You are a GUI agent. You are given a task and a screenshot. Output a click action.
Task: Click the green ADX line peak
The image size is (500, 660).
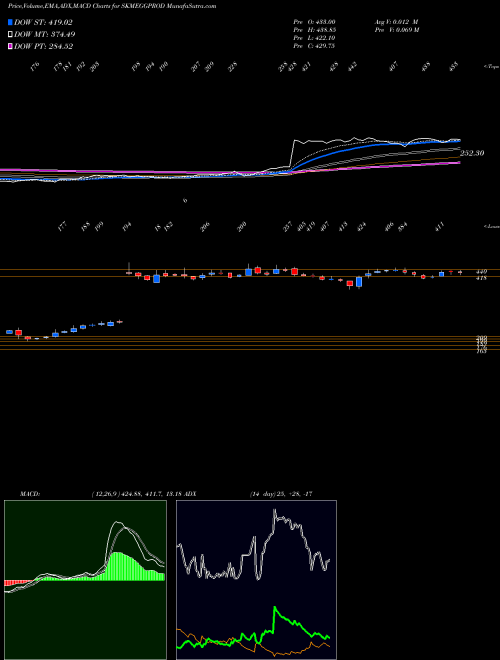(x=275, y=608)
